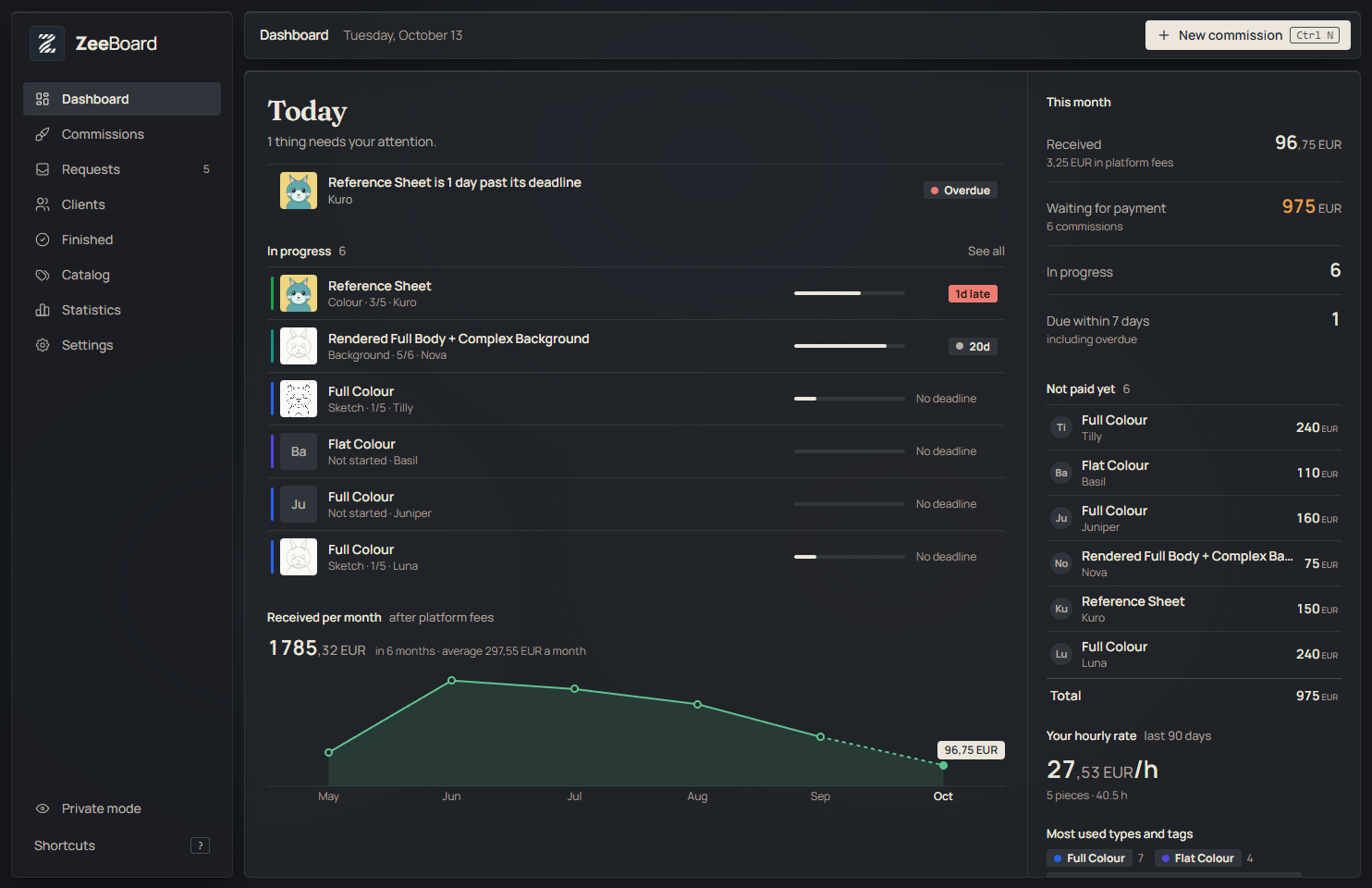Click the Flat Colour tag chip
Screen dimensions: 1372x888
[x=1198, y=858]
